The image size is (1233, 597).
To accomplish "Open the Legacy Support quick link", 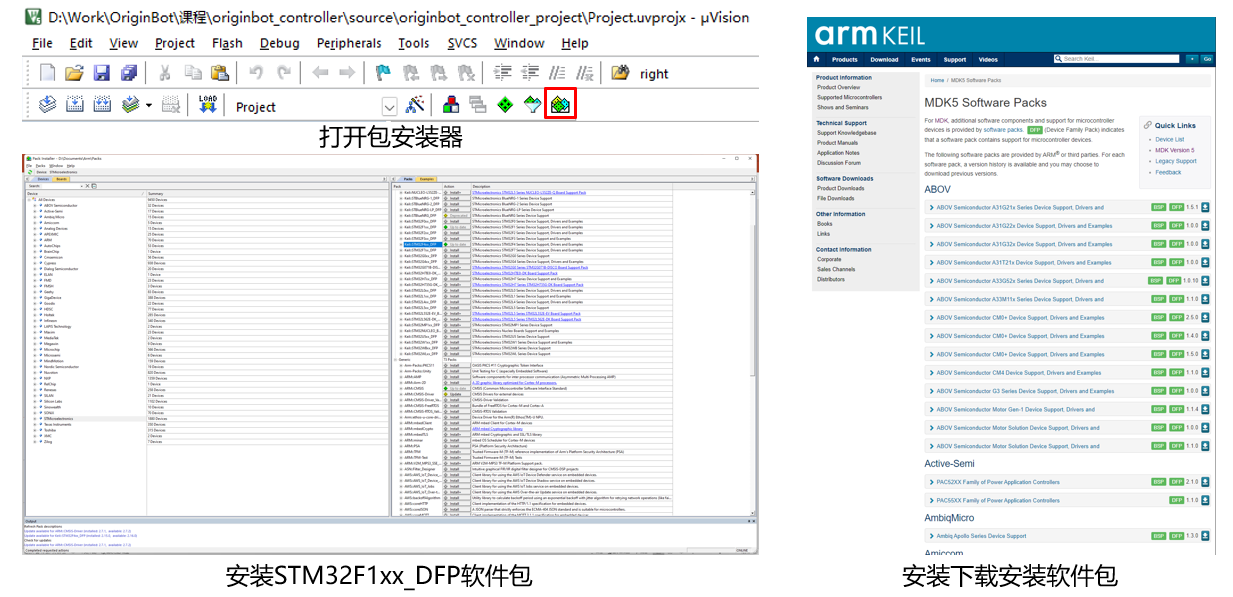I will pos(1175,161).
